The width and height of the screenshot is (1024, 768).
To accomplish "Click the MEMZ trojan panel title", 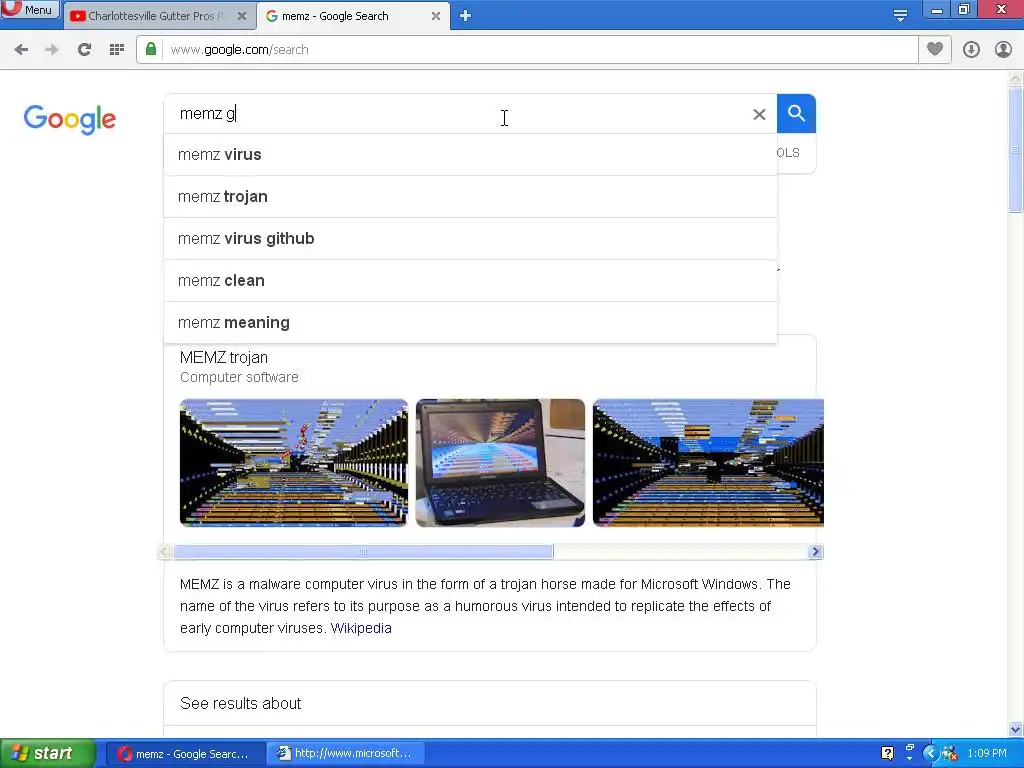I will point(224,358).
